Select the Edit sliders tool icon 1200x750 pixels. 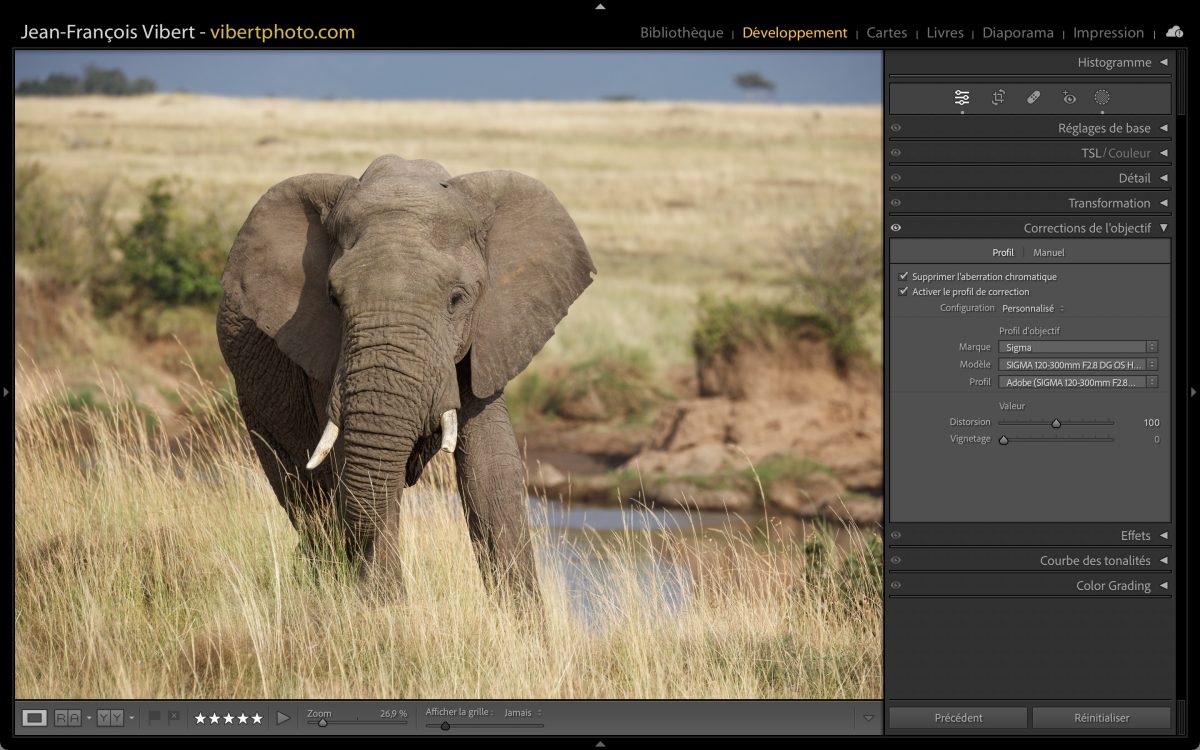[962, 97]
